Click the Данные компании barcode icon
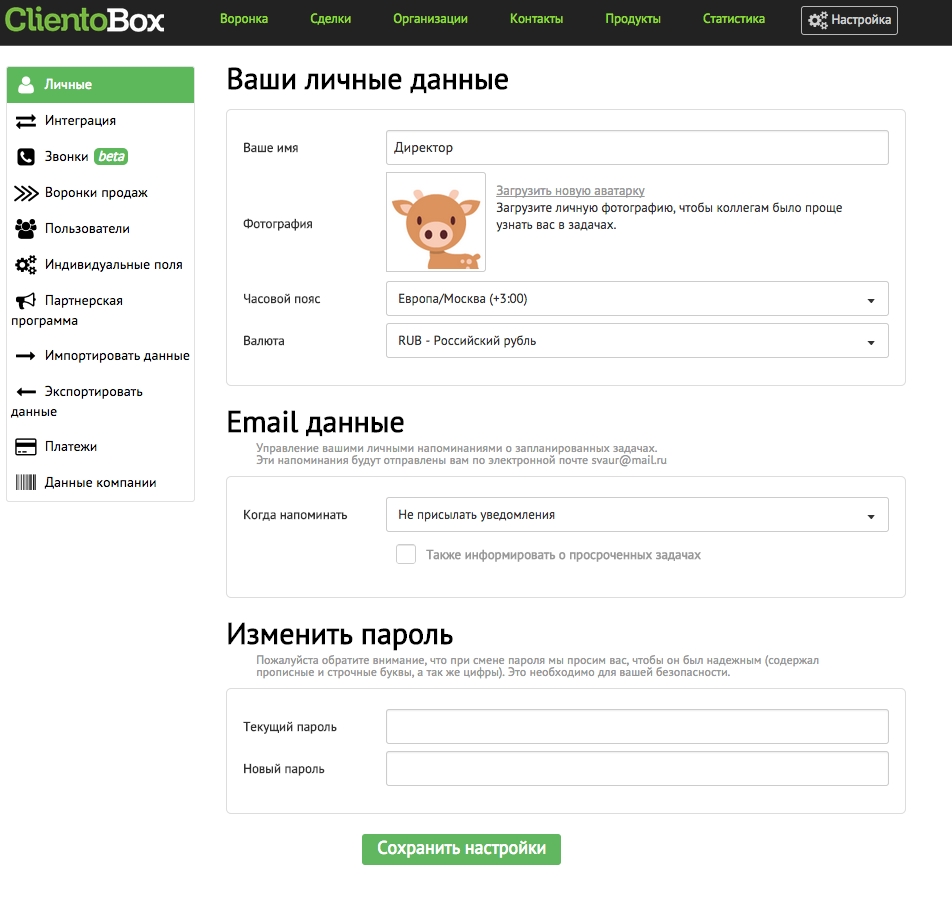 tap(26, 483)
